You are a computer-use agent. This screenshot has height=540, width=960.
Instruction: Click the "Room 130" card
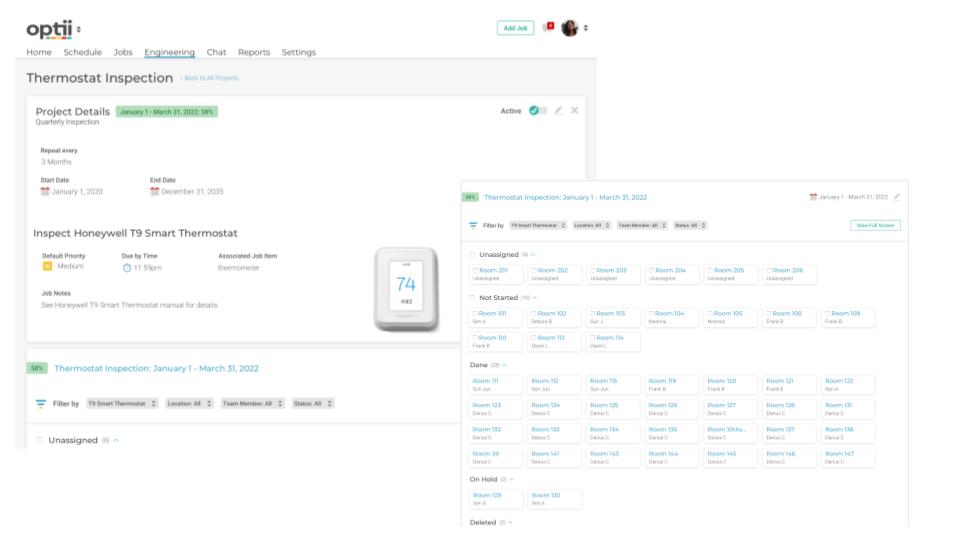555,499
